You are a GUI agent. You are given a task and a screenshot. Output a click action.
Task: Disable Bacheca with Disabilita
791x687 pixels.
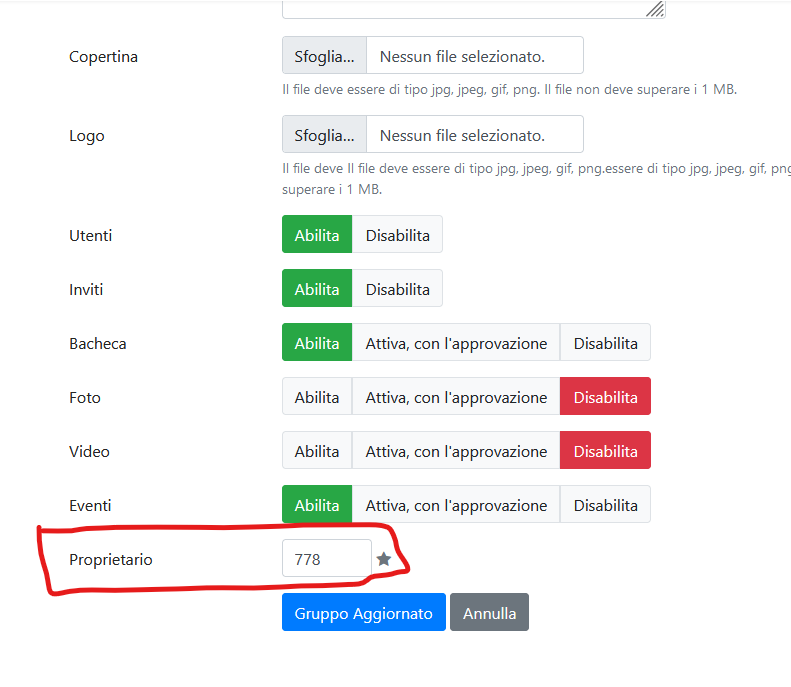tap(605, 342)
